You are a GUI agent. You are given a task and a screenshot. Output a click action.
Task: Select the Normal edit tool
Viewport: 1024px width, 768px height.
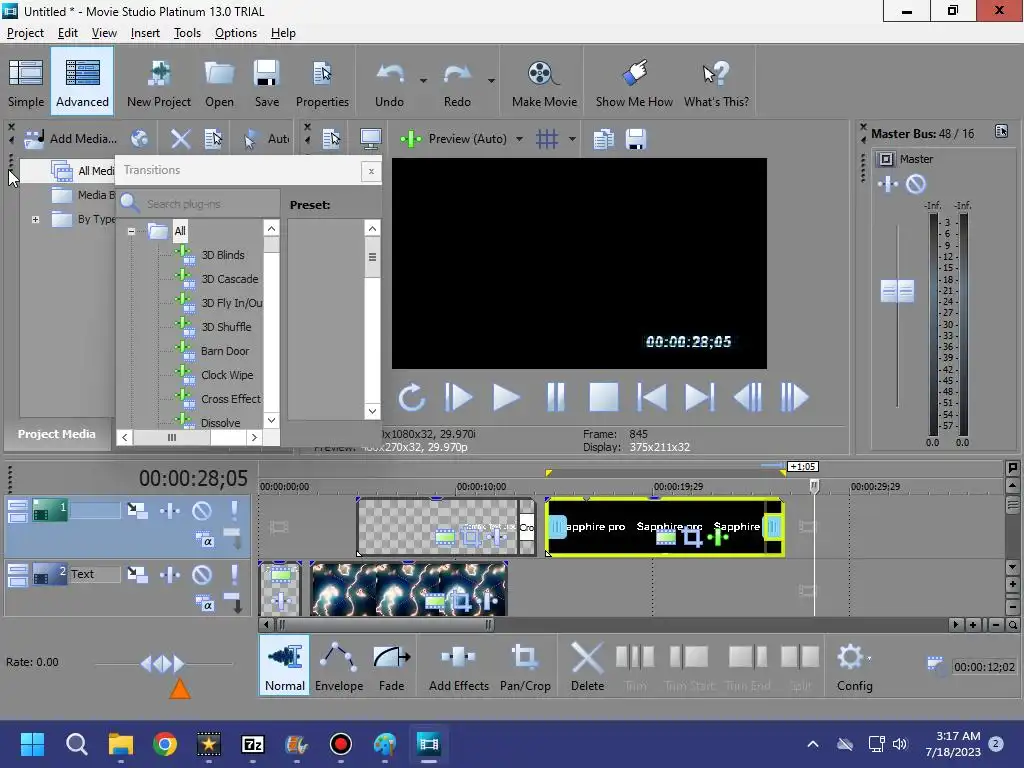pyautogui.click(x=285, y=666)
